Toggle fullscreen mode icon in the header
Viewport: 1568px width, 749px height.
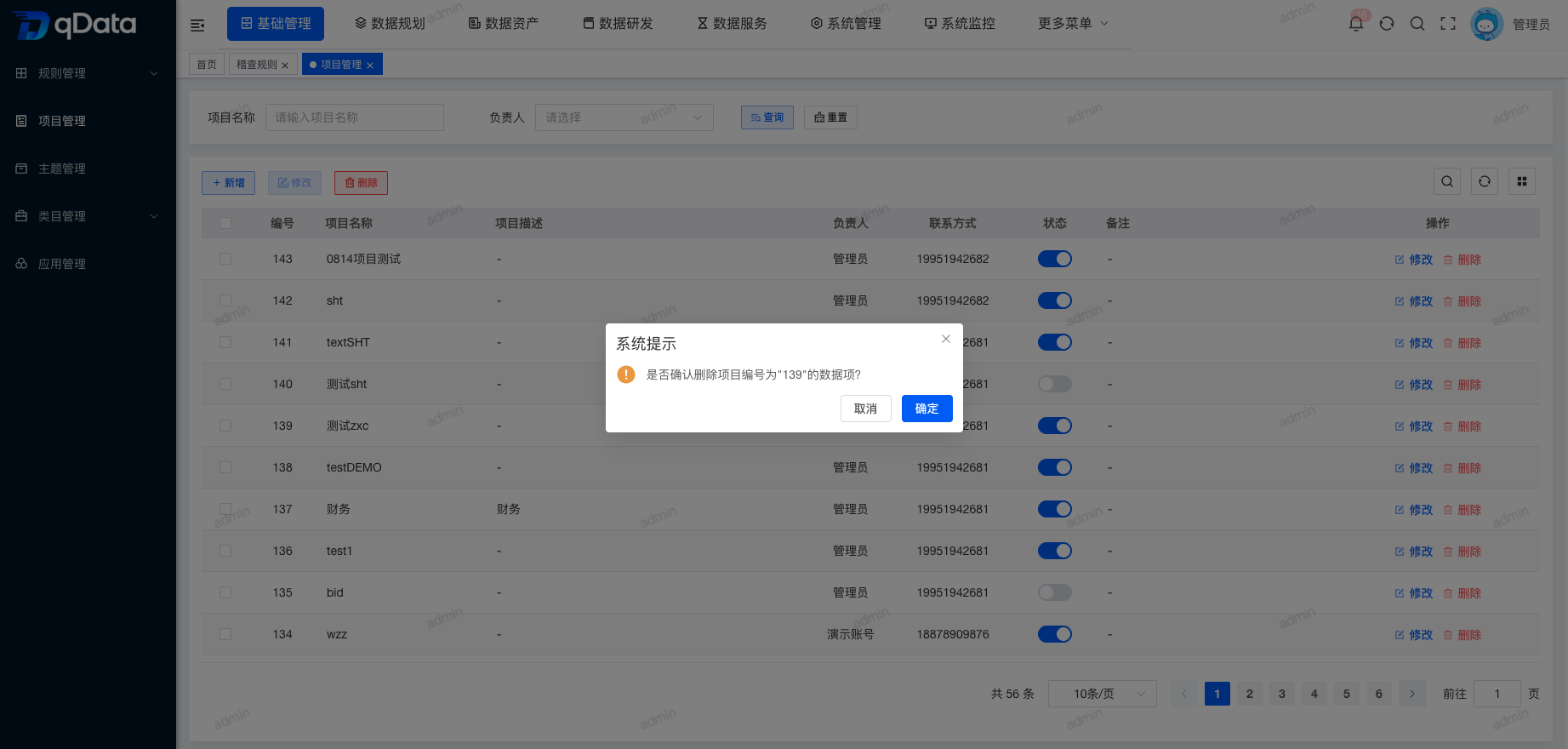pyautogui.click(x=1448, y=24)
